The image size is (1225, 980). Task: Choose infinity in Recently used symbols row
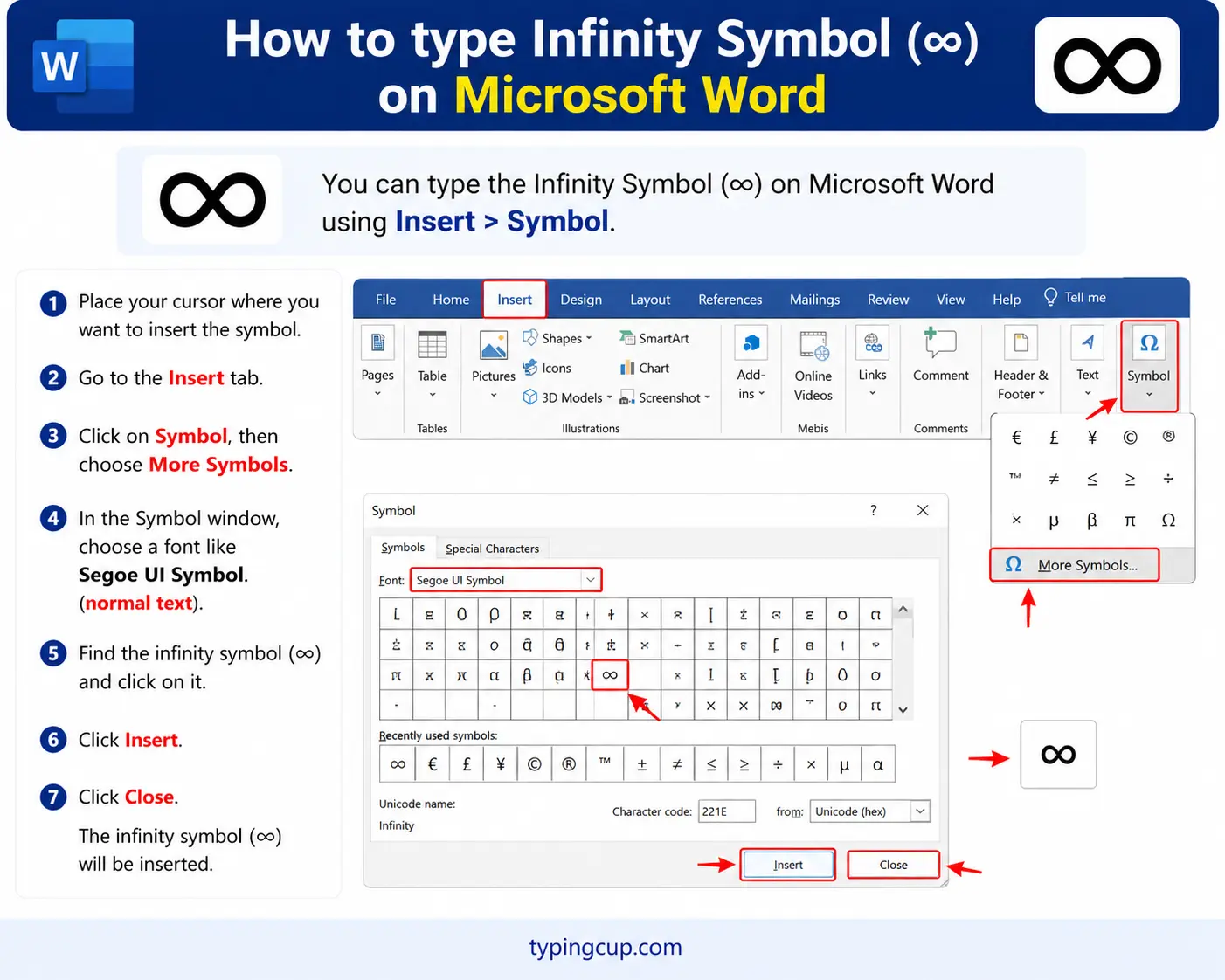click(x=398, y=764)
